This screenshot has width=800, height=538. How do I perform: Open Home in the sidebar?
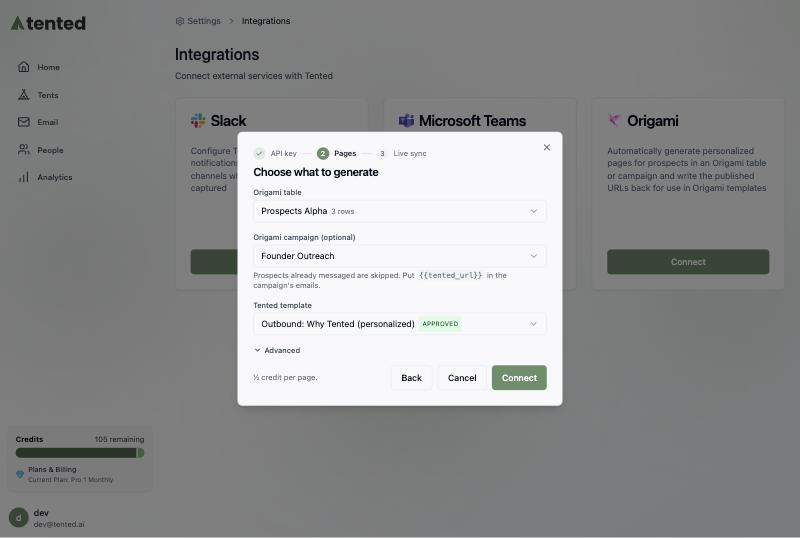tap(48, 67)
